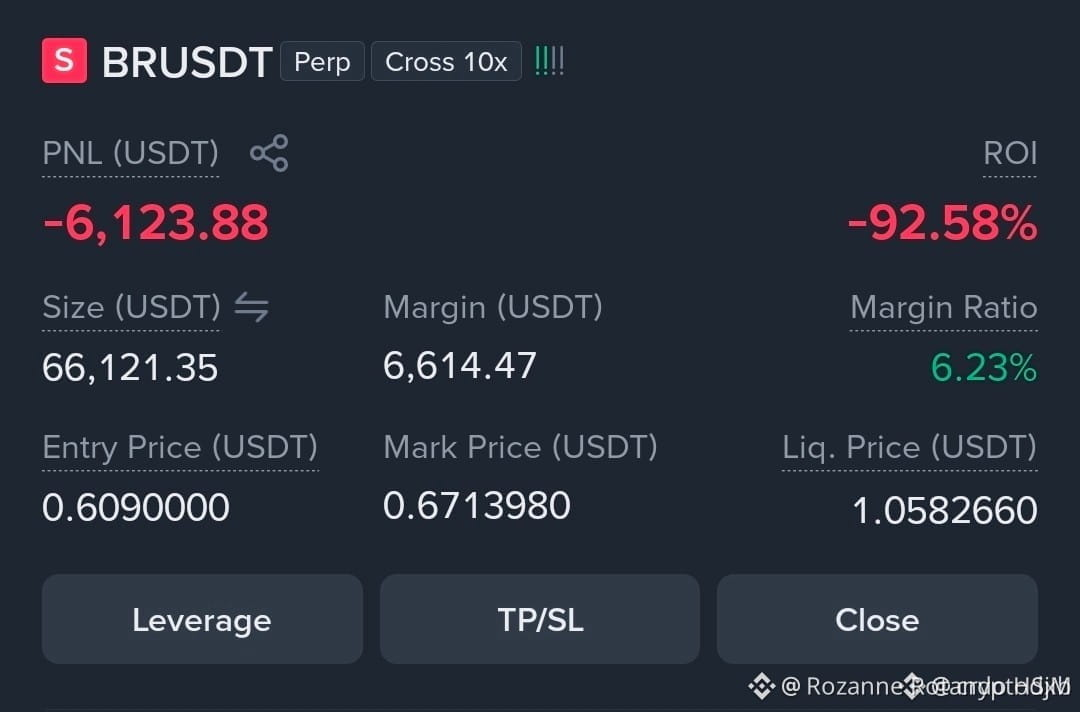Click the green 6.23% margin ratio value
The width and height of the screenshot is (1080, 712).
tap(984, 367)
